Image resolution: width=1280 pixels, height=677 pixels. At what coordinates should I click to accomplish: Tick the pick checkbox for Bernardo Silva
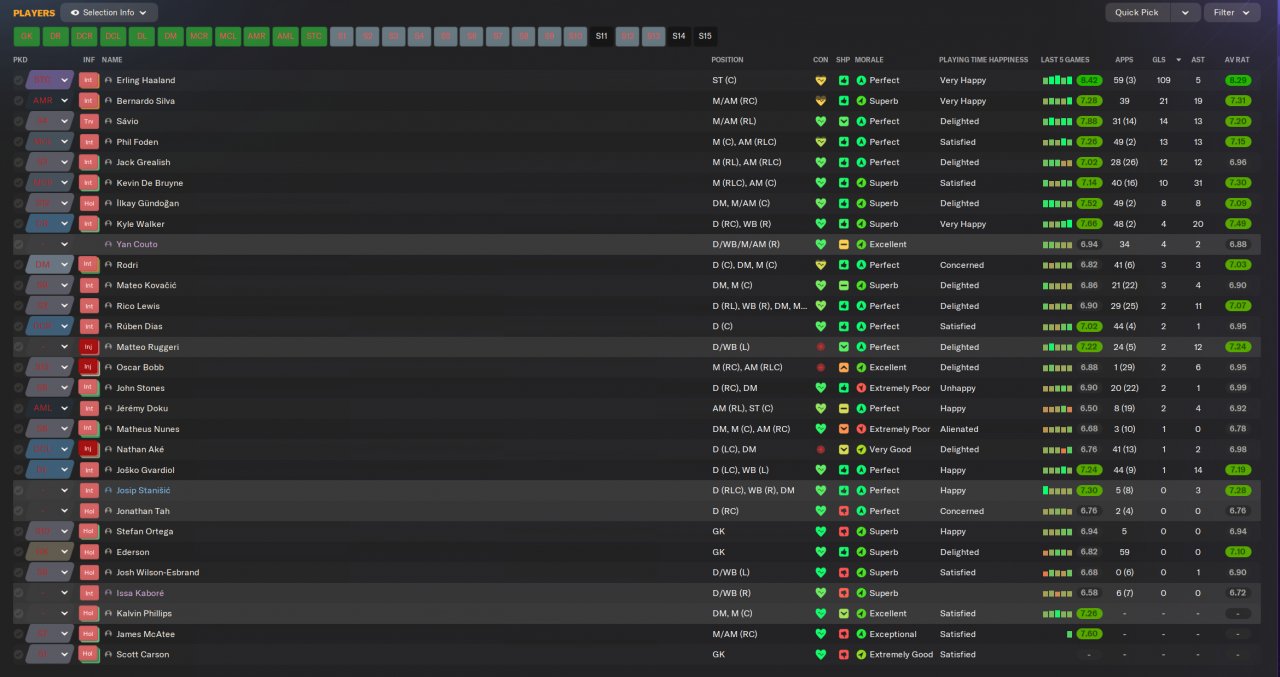(x=19, y=101)
